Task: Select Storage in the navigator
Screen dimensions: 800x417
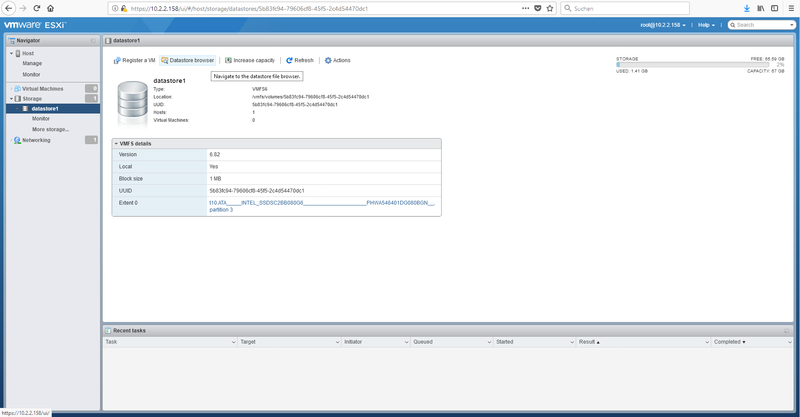Action: click(32, 99)
